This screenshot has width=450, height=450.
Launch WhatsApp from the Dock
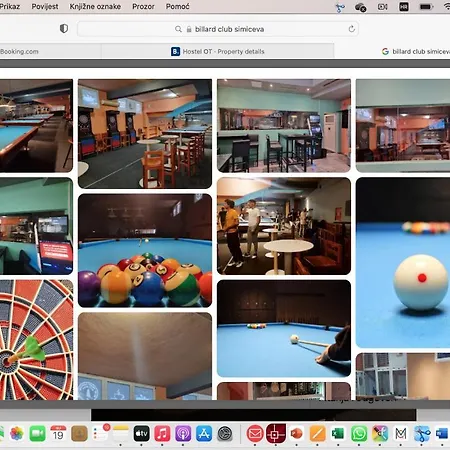click(359, 433)
